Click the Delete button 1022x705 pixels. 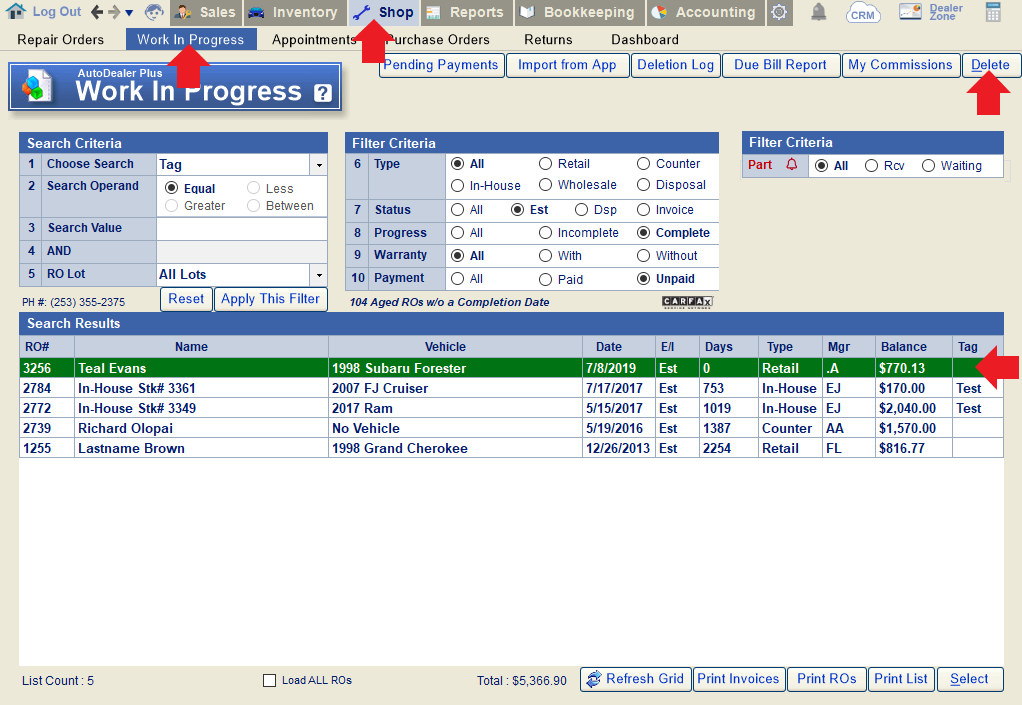[x=990, y=65]
